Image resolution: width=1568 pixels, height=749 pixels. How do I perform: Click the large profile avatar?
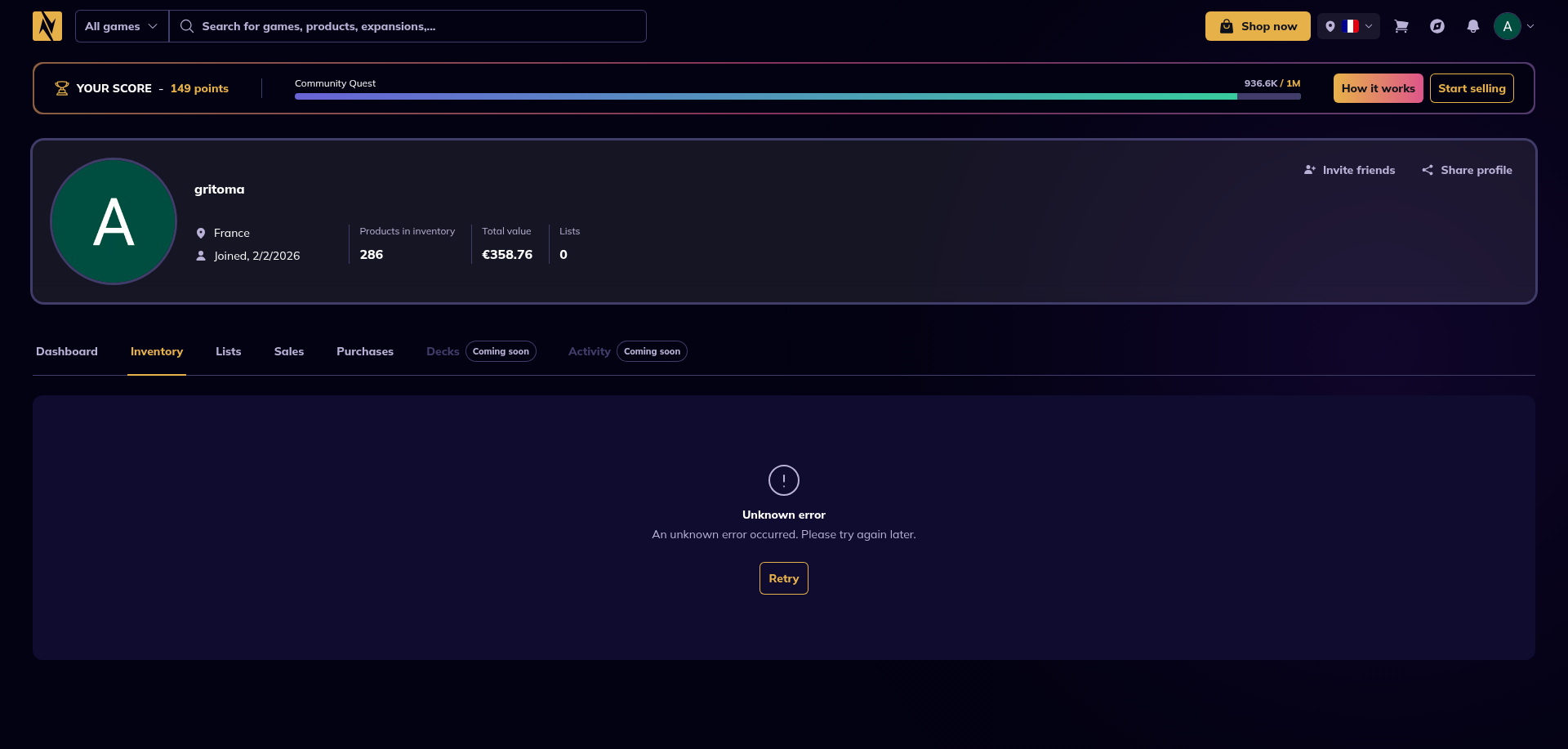tap(114, 221)
